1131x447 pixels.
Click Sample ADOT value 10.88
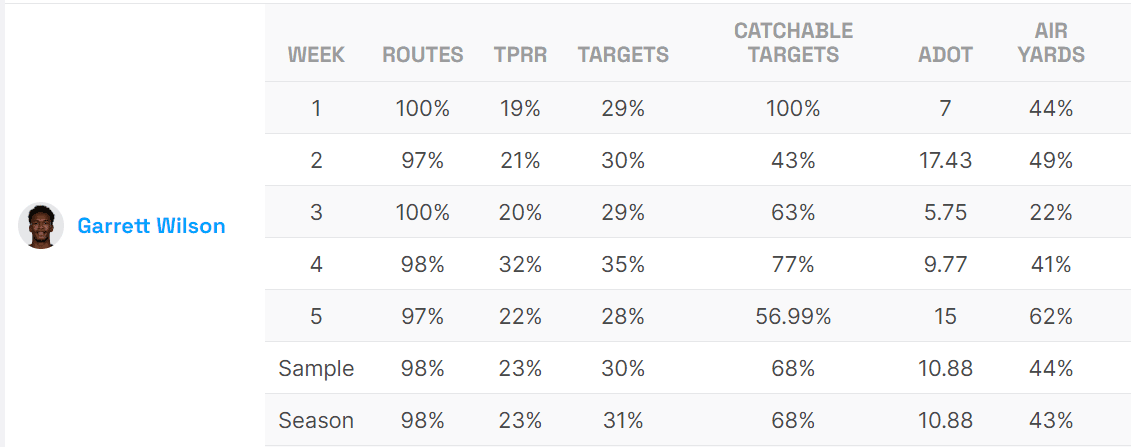[945, 368]
